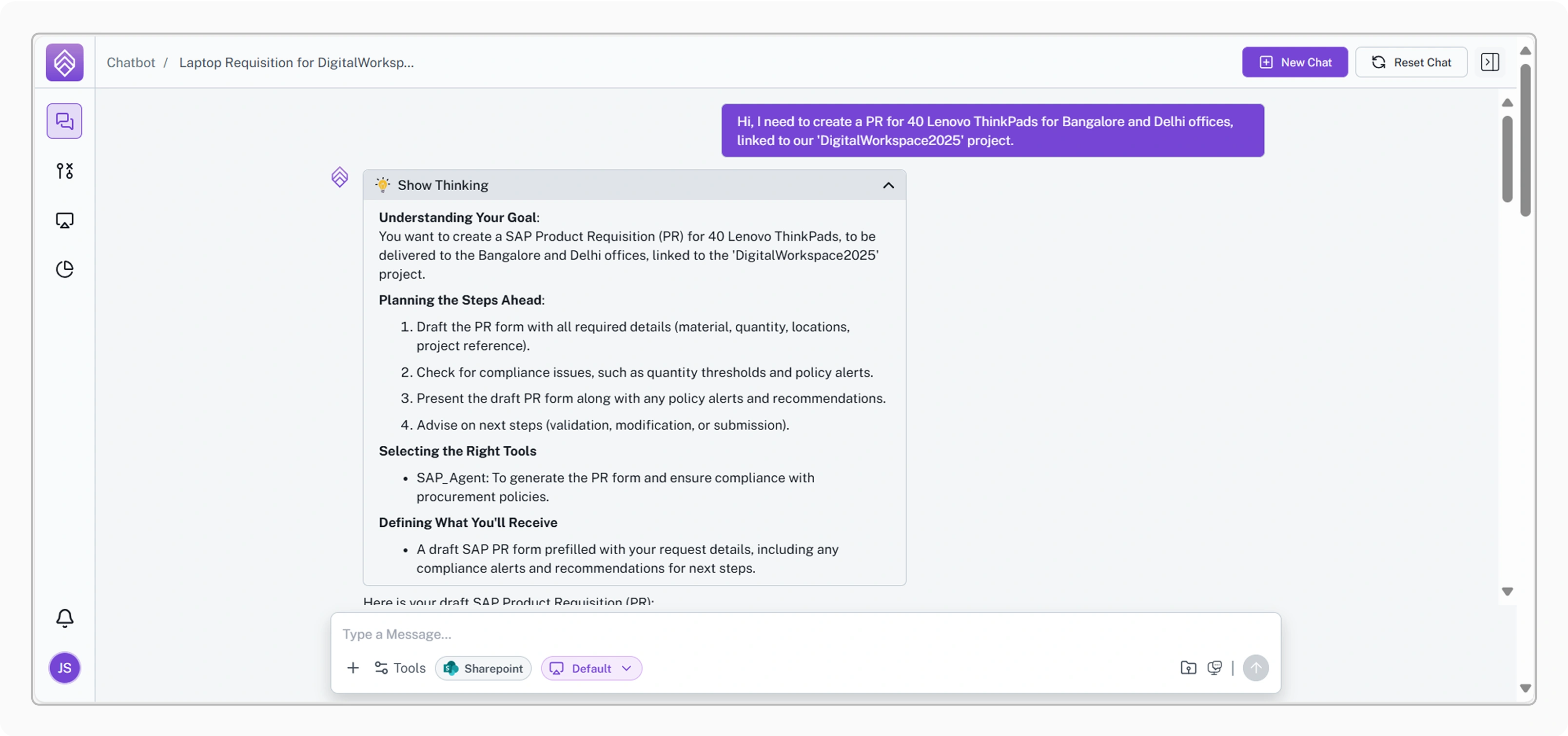This screenshot has height=736, width=1568.
Task: Click the purple app logo icon
Action: 64,62
